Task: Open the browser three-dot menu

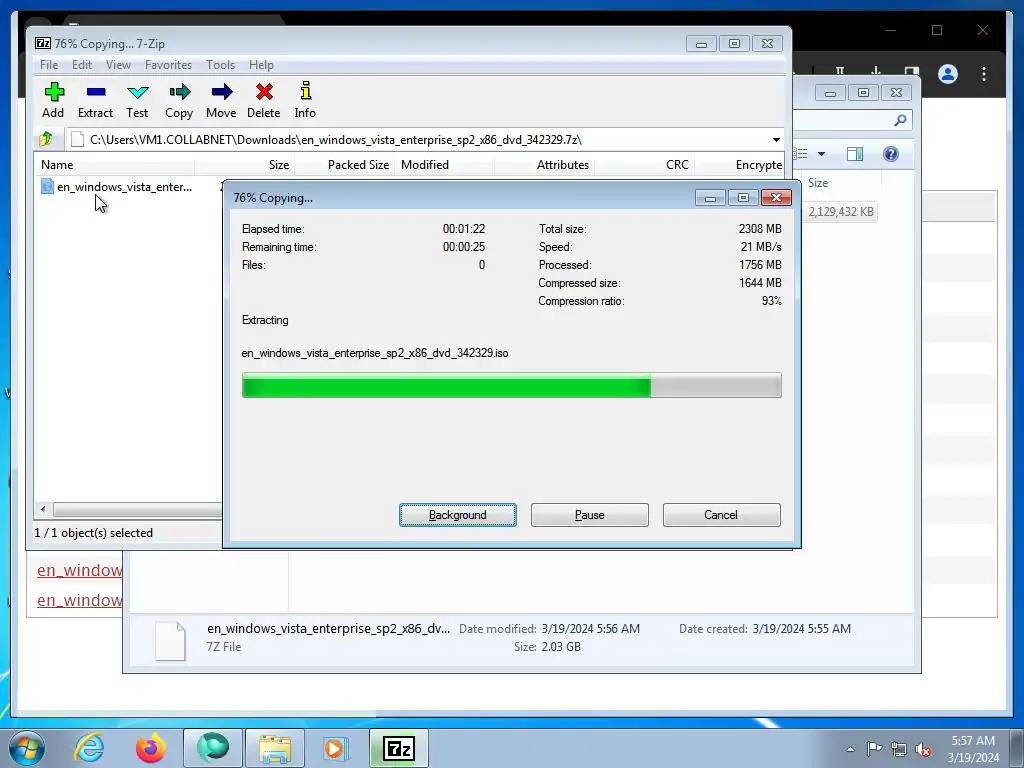Action: 984,74
